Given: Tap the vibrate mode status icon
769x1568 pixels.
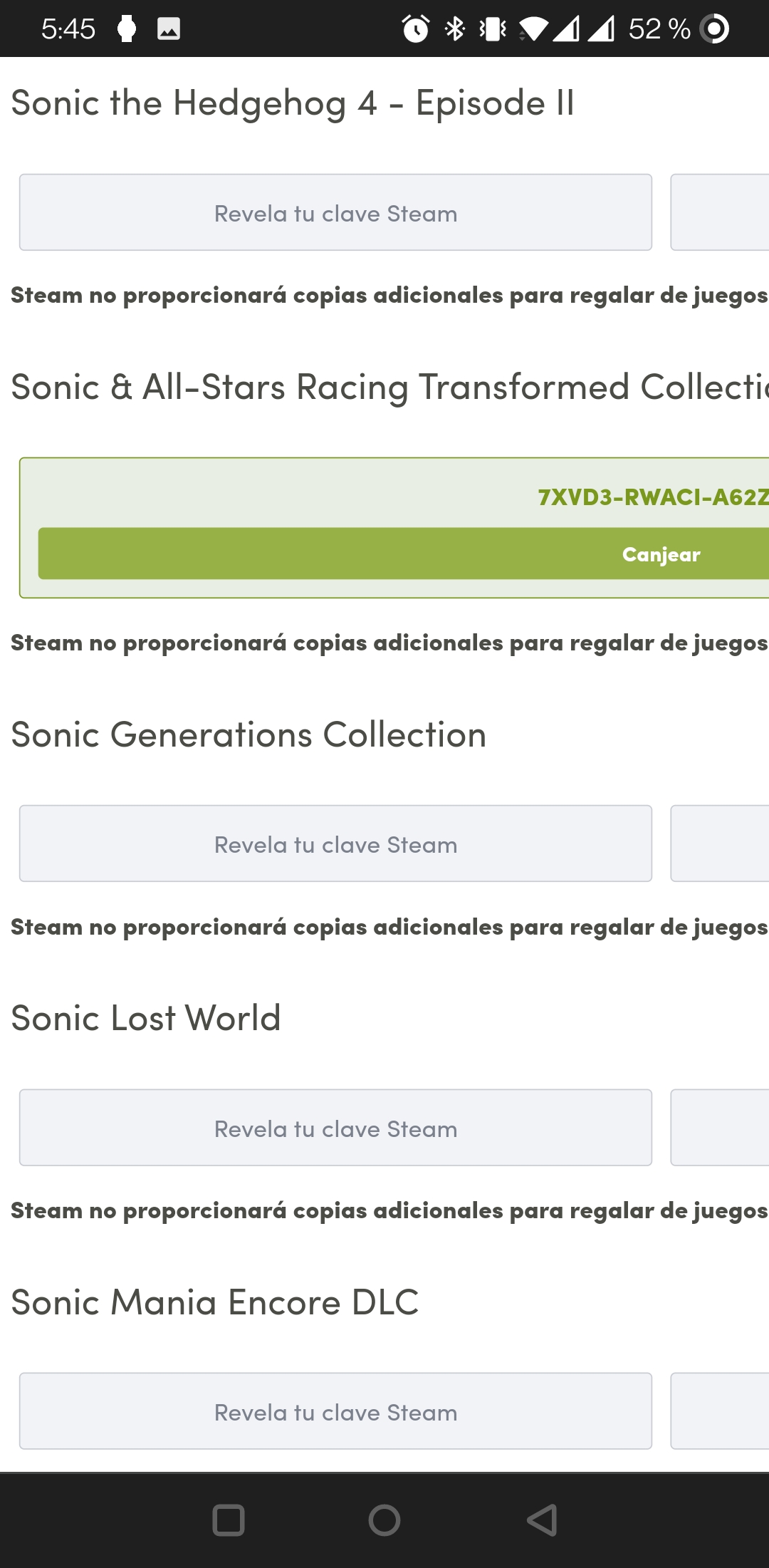Looking at the screenshot, I should point(493,28).
